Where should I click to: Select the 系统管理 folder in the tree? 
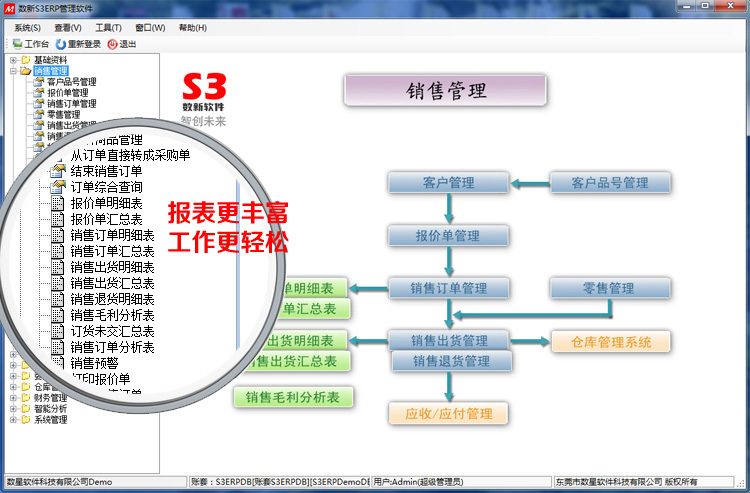point(50,420)
